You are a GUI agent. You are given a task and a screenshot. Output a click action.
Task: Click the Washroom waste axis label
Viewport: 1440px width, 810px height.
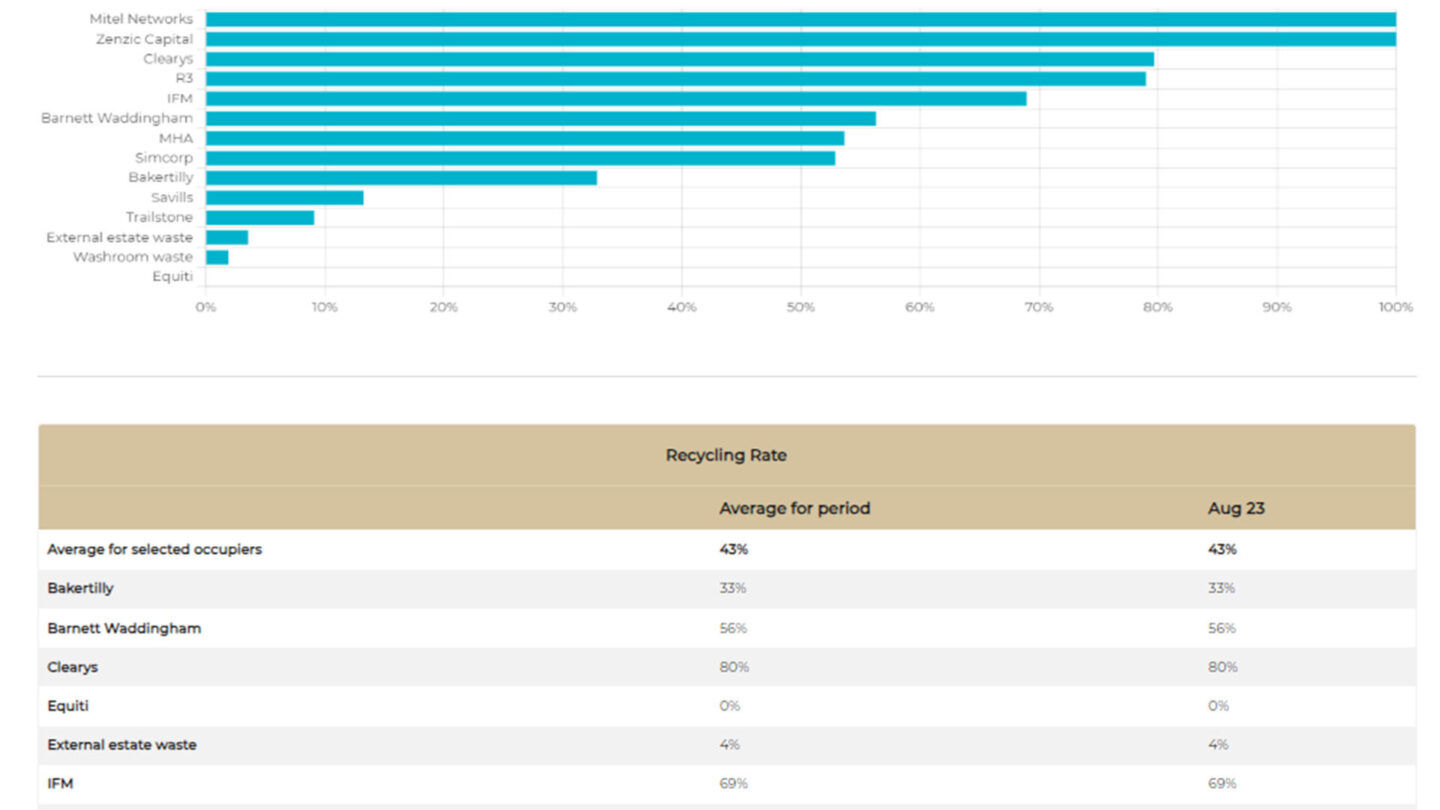pos(132,257)
